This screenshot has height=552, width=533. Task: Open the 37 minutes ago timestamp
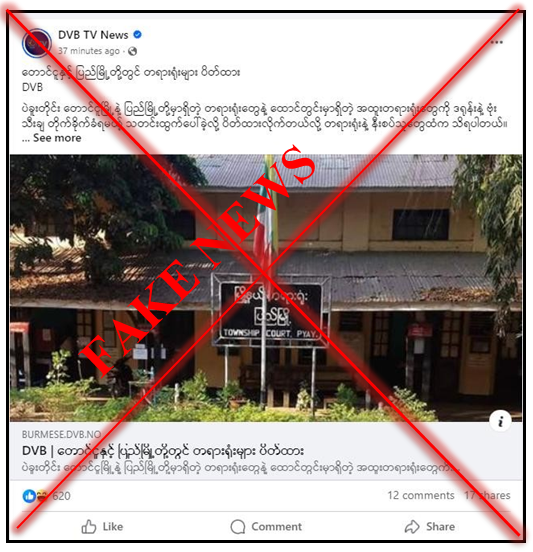[x=89, y=51]
